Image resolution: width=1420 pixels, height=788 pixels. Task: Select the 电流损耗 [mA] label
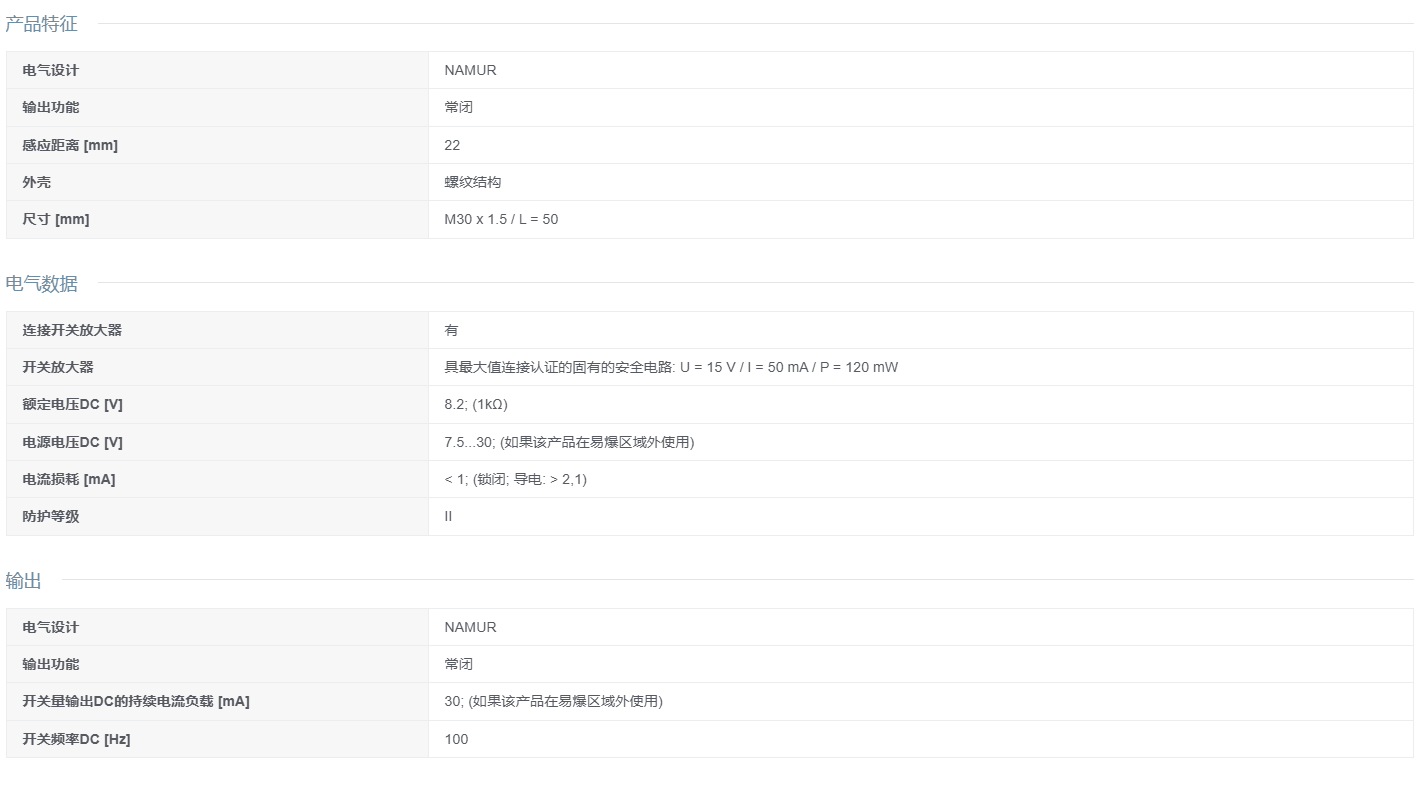(69, 479)
